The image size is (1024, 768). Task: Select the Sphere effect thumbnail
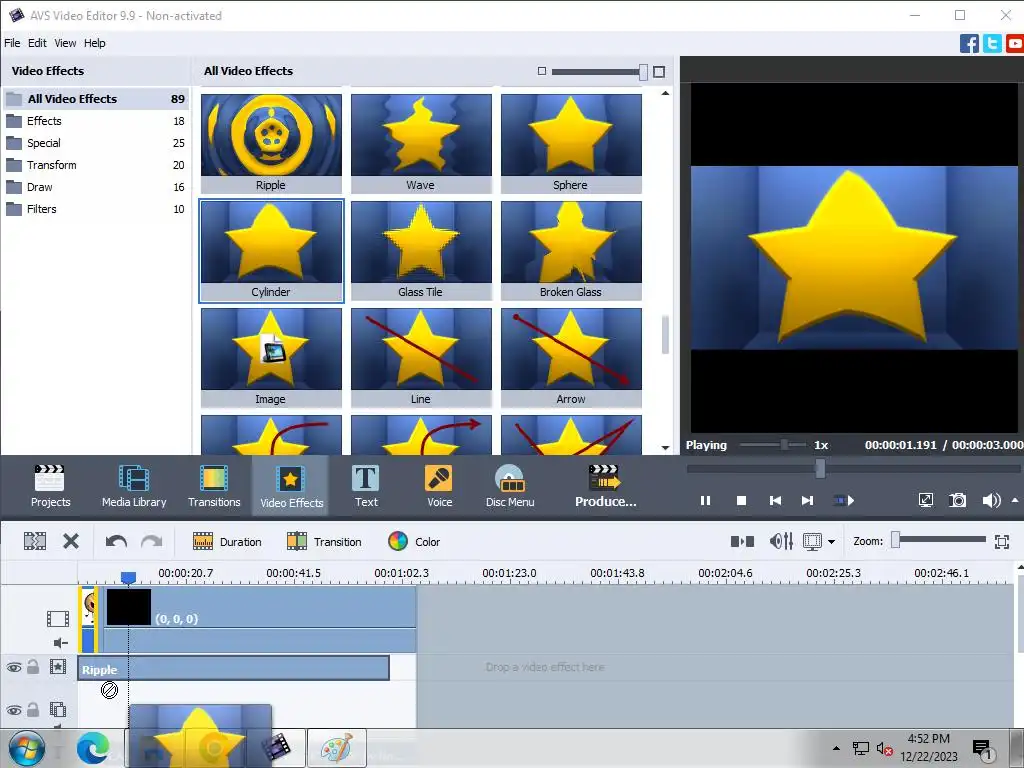click(x=571, y=143)
